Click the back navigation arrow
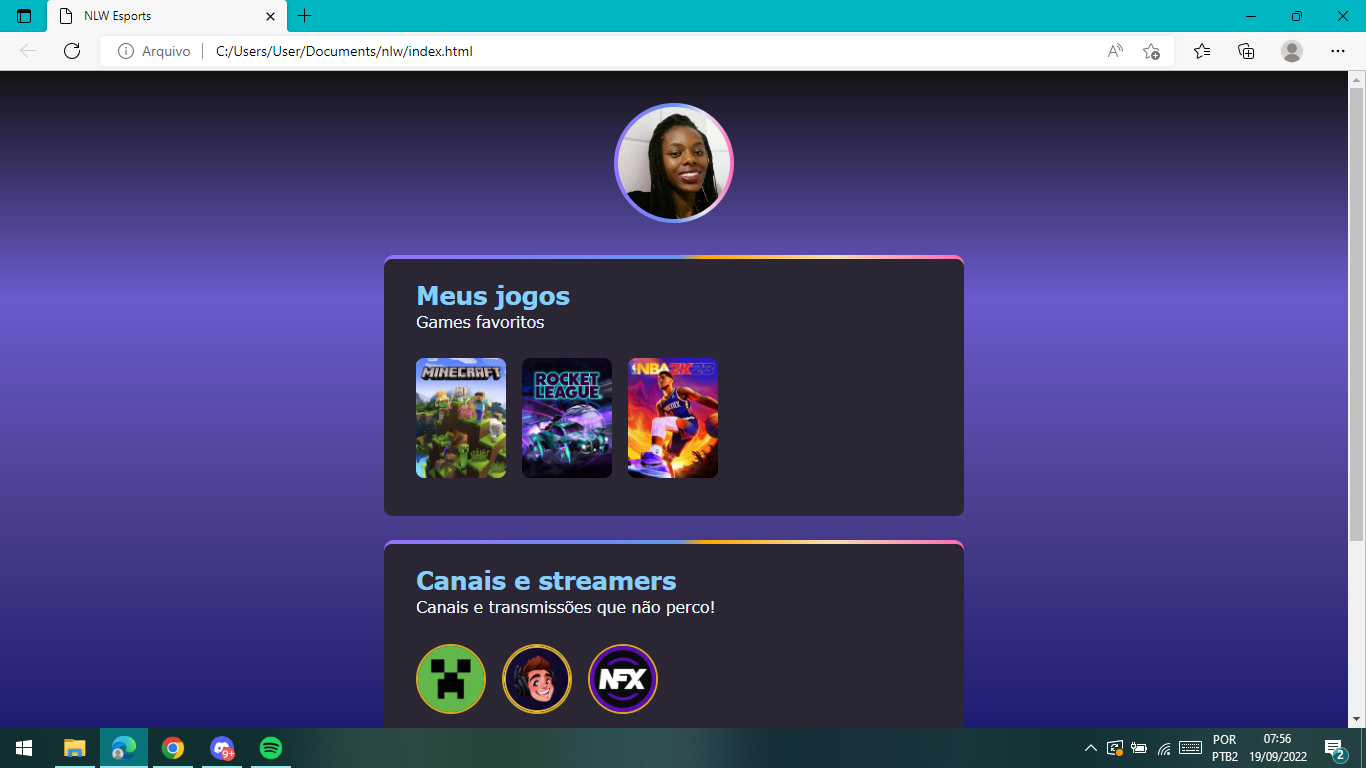The image size is (1366, 768). [27, 51]
